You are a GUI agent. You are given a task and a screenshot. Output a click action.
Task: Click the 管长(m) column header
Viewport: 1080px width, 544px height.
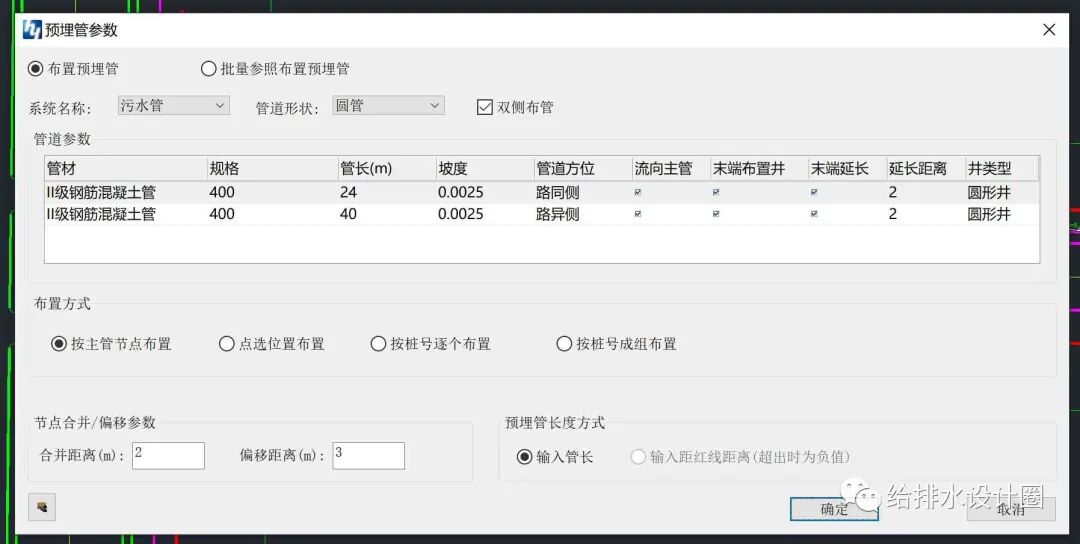[386, 169]
